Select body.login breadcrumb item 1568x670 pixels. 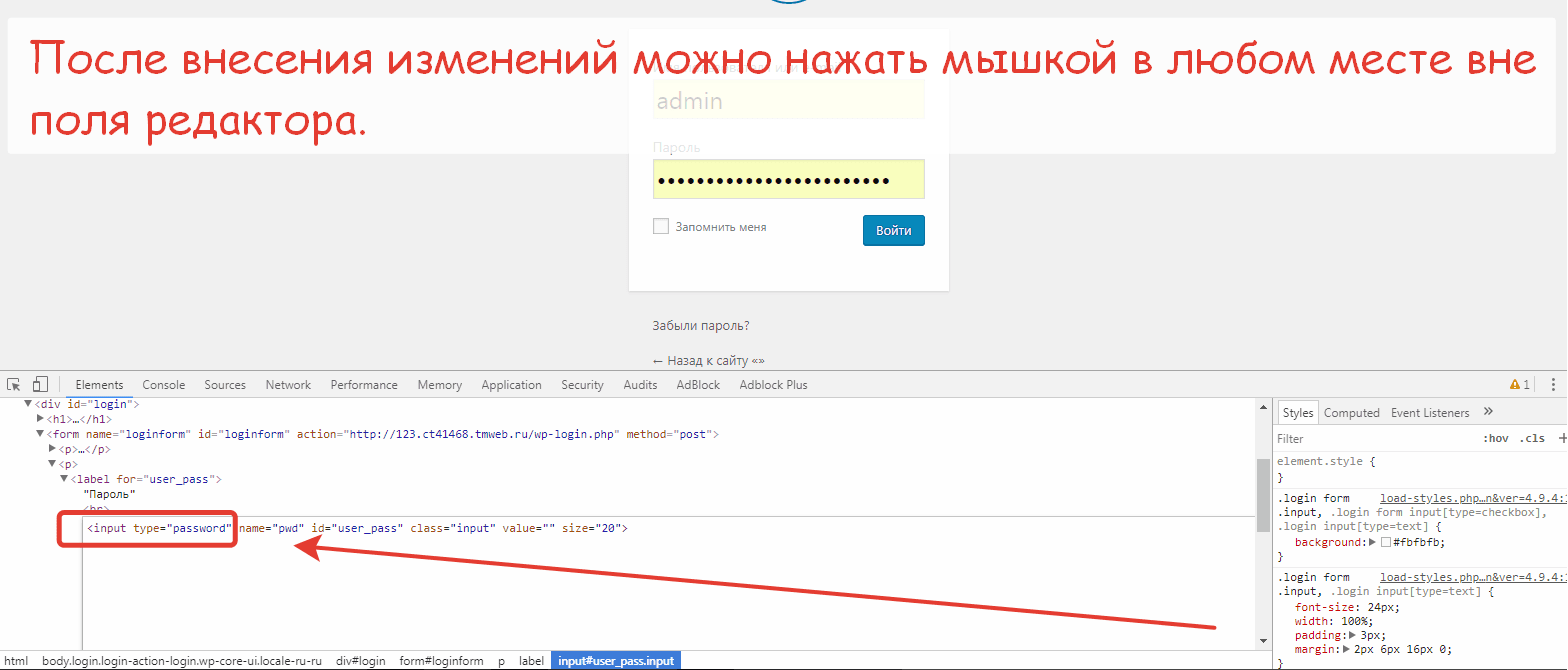tap(182, 661)
